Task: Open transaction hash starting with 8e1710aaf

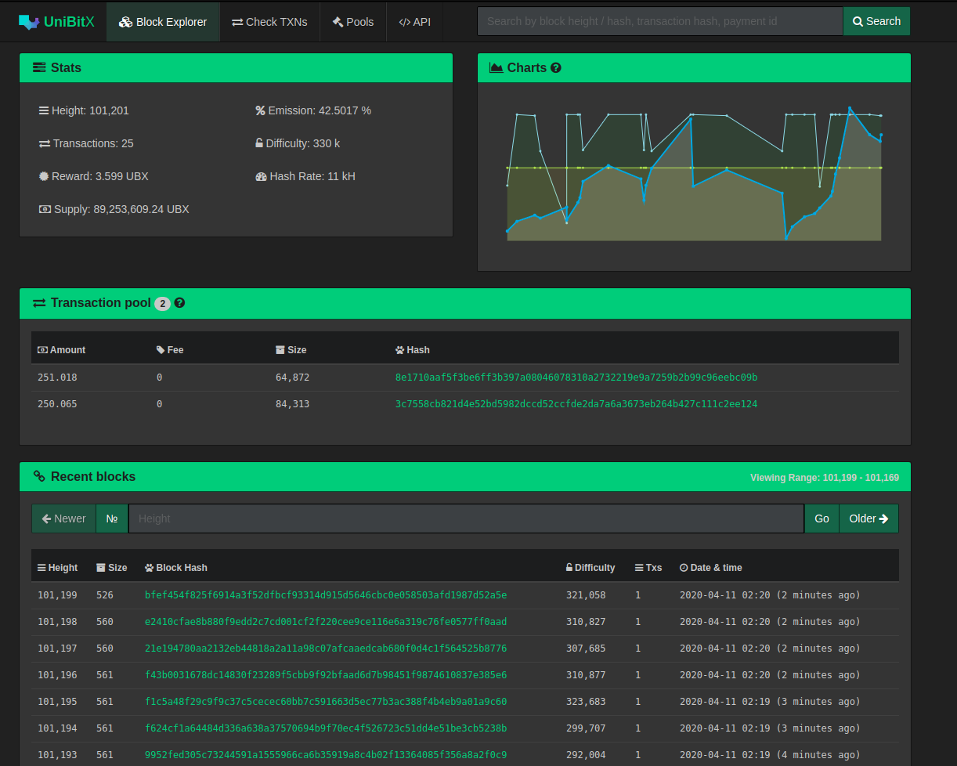Action: click(x=576, y=378)
